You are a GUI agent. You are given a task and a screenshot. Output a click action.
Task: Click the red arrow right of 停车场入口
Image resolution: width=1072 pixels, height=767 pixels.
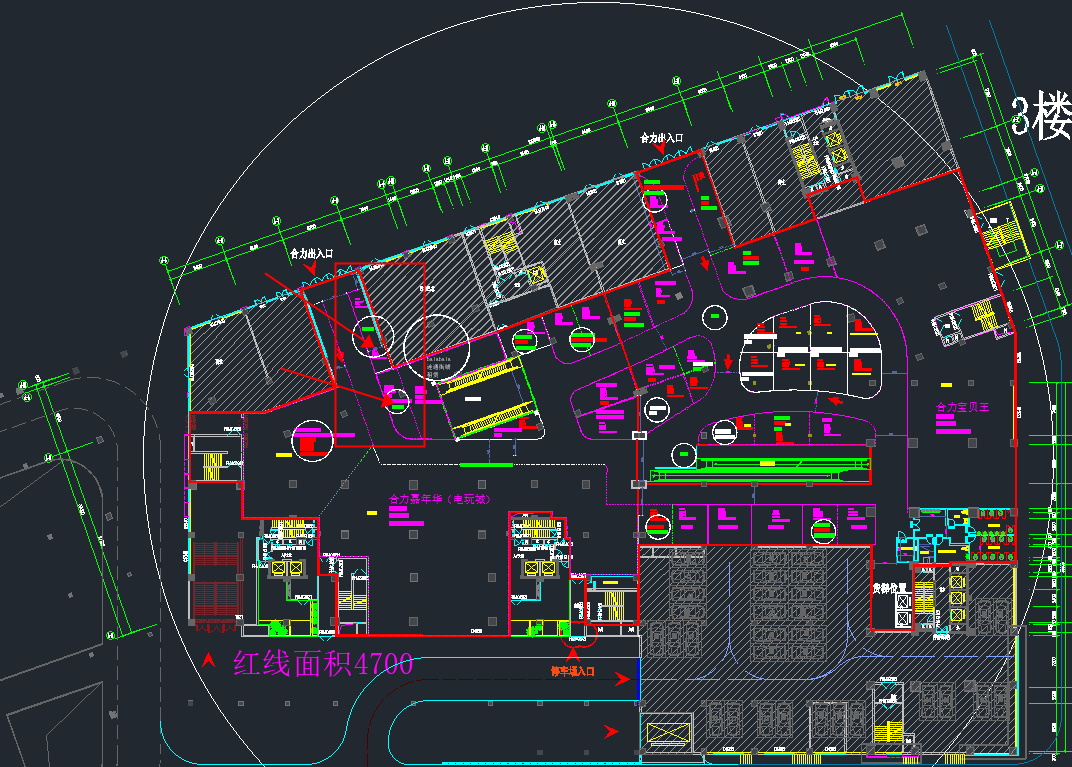624,680
